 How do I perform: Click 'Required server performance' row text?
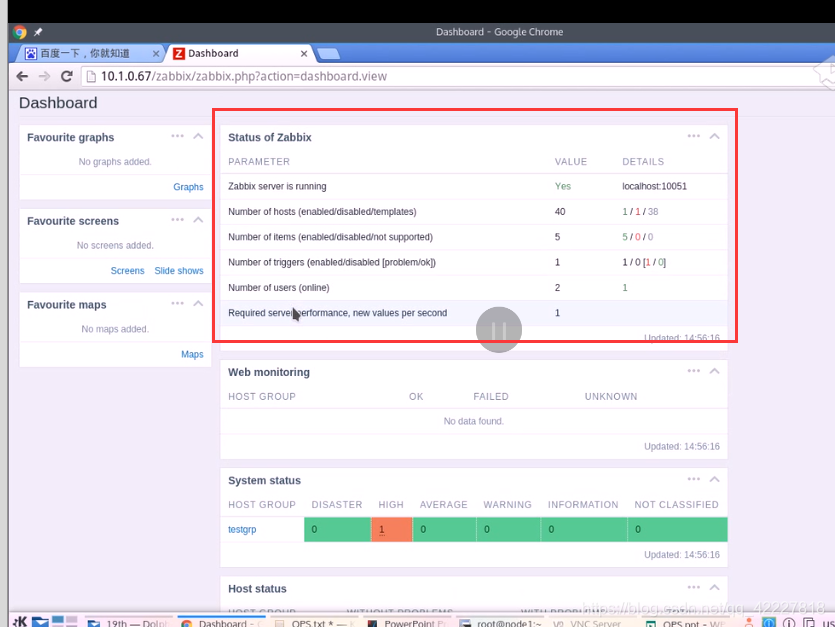click(x=338, y=313)
